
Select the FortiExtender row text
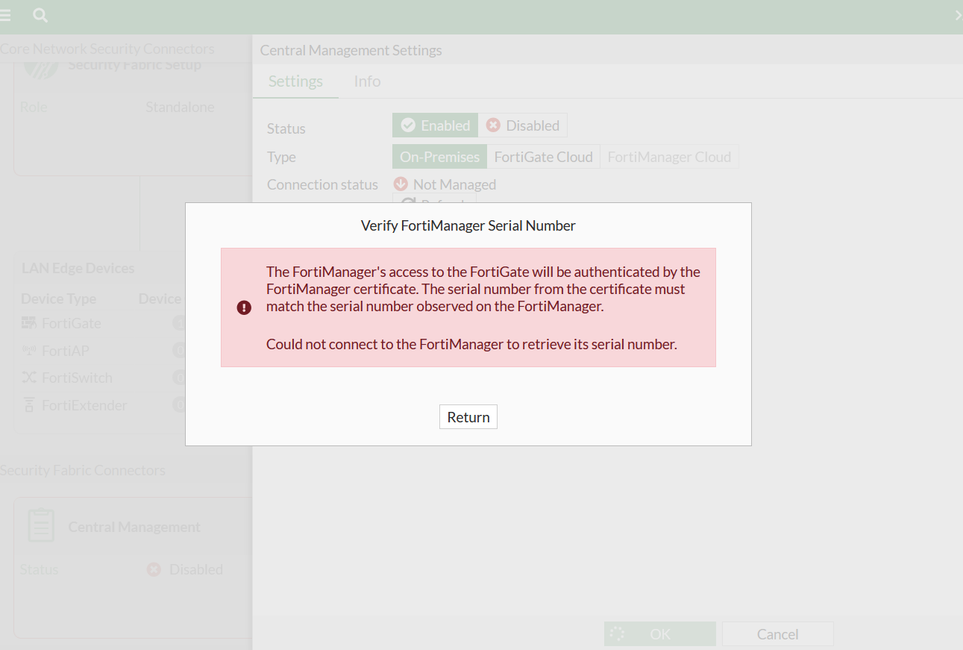click(84, 405)
